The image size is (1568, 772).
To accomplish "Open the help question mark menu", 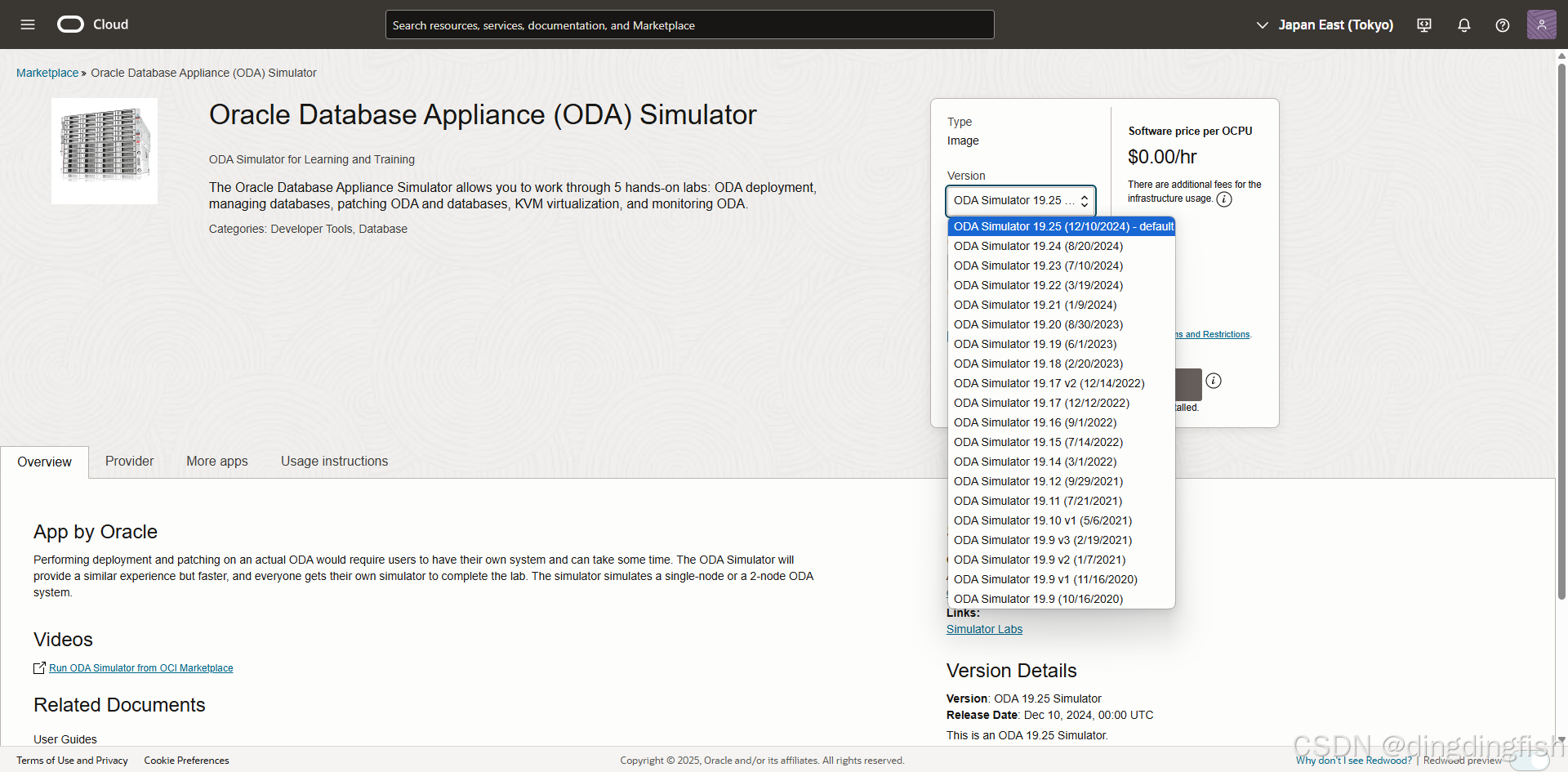I will pos(1503,25).
